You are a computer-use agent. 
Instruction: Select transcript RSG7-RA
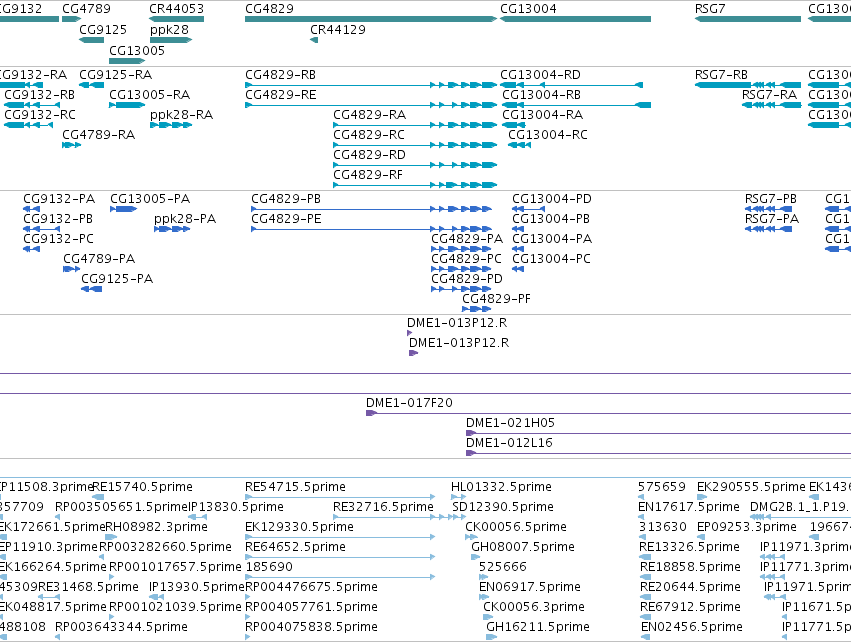(x=771, y=105)
